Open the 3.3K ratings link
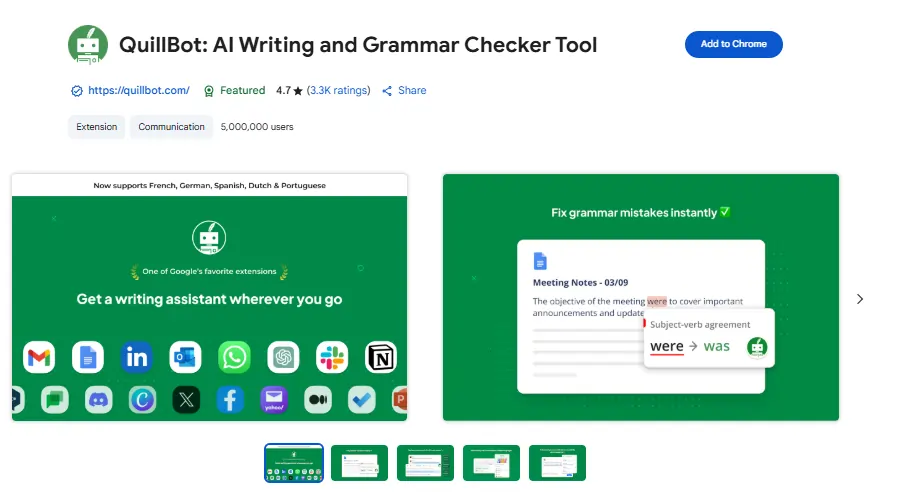The width and height of the screenshot is (922, 502). [338, 91]
